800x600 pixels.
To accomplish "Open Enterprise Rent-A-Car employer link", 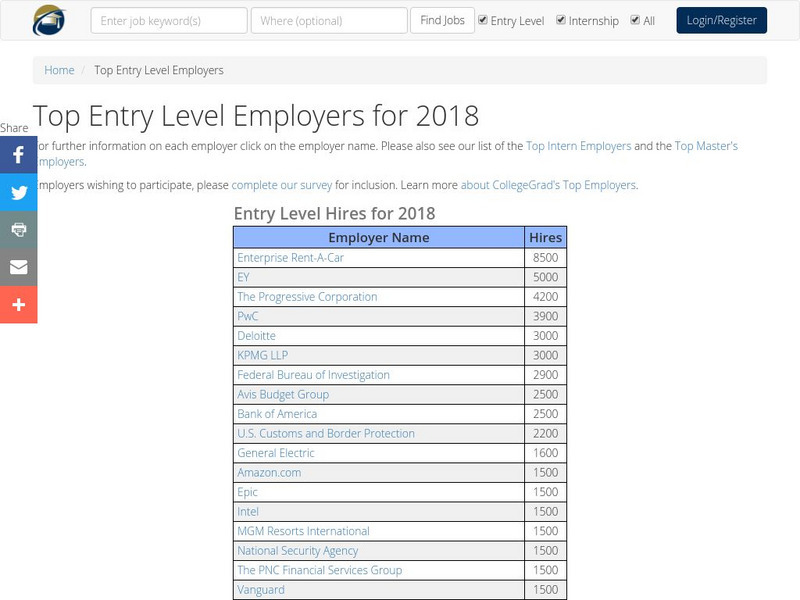I will tap(290, 258).
